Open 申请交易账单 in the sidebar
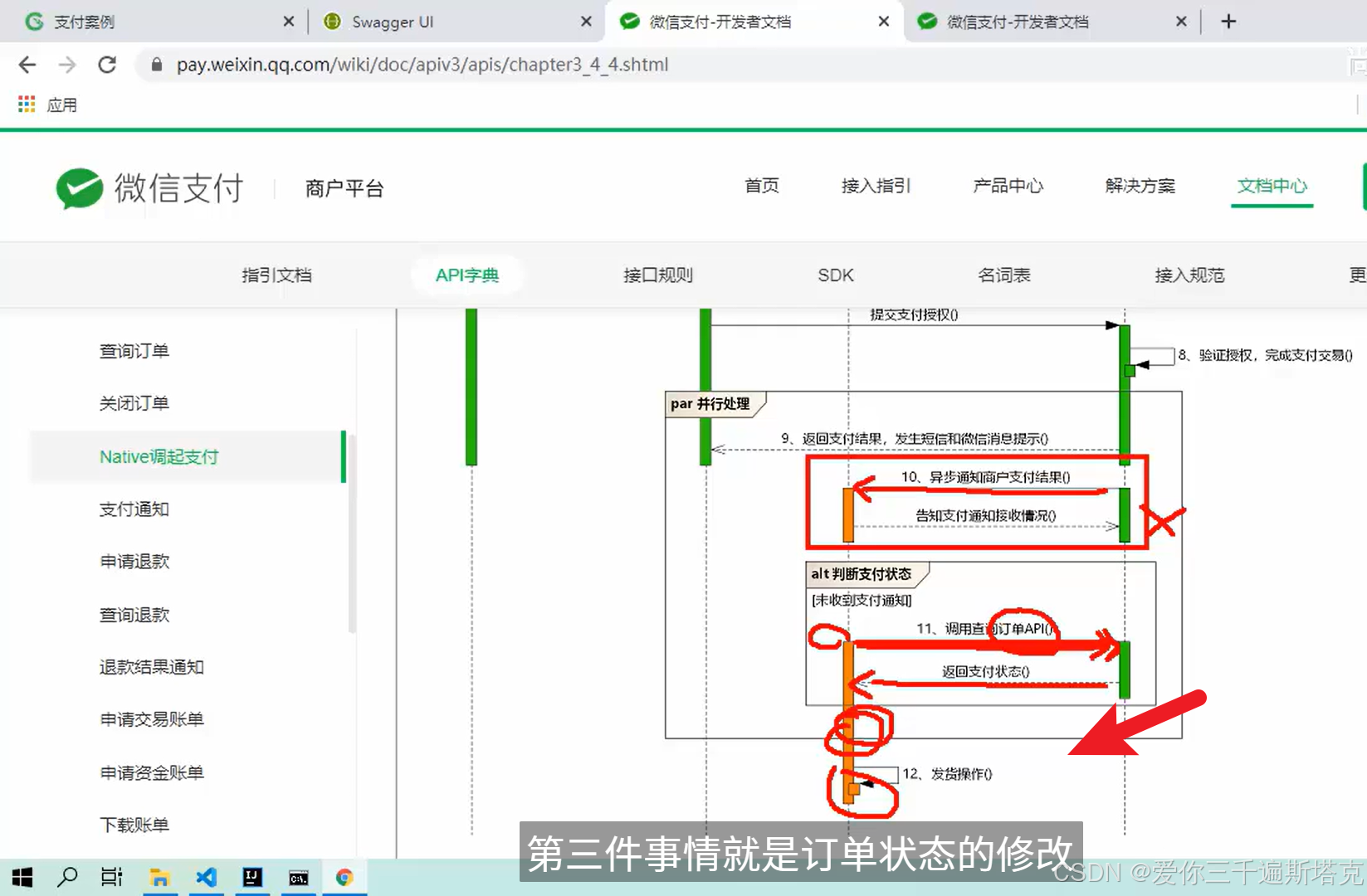1367x896 pixels. [x=151, y=719]
